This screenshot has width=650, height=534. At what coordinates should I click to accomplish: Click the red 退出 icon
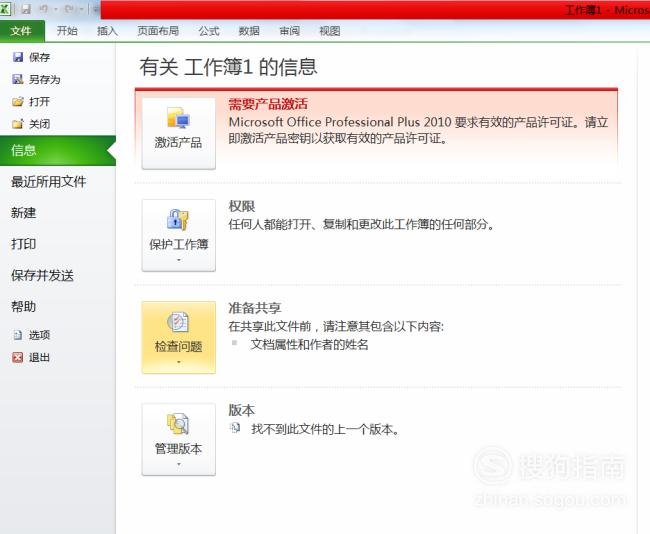point(18,357)
